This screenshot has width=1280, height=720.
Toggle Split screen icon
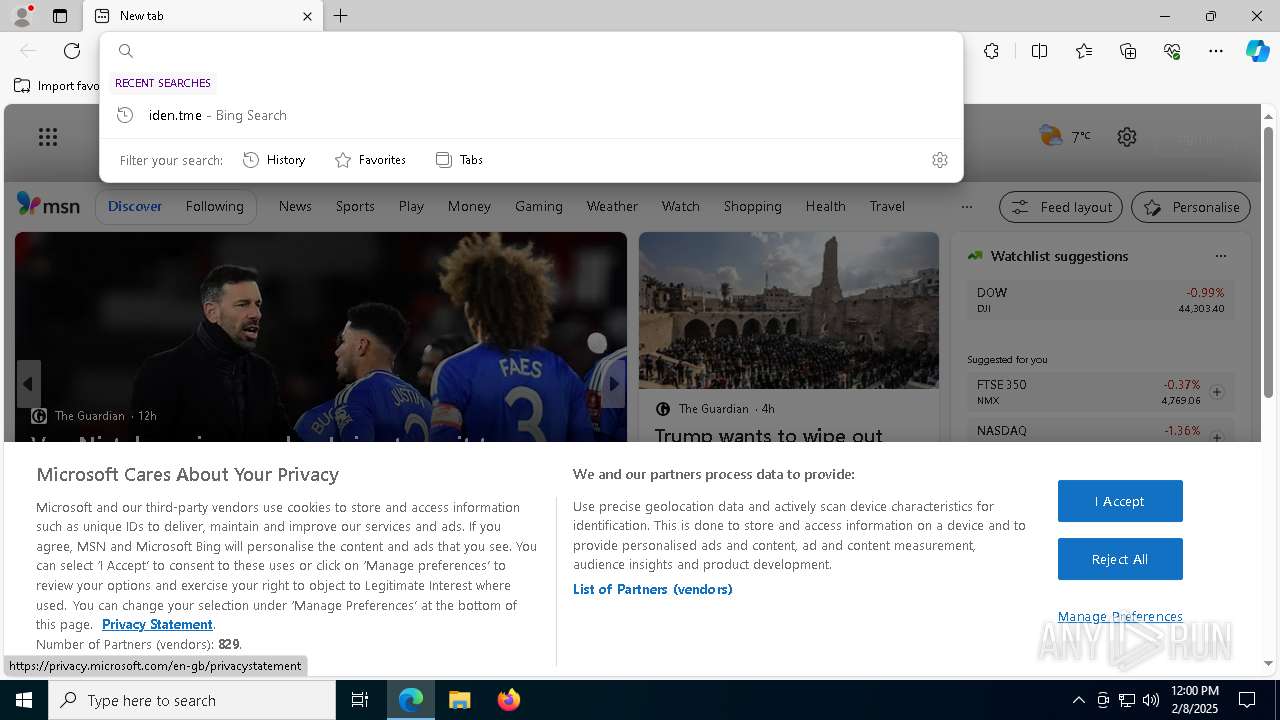[1039, 51]
